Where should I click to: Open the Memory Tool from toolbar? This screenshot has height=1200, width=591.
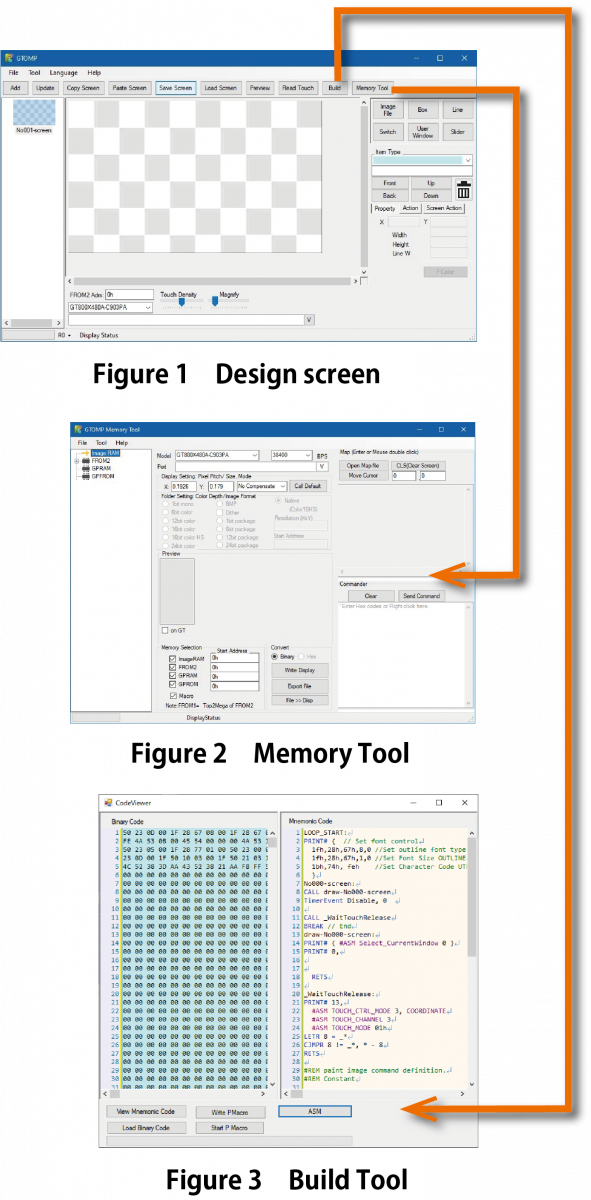[x=373, y=88]
